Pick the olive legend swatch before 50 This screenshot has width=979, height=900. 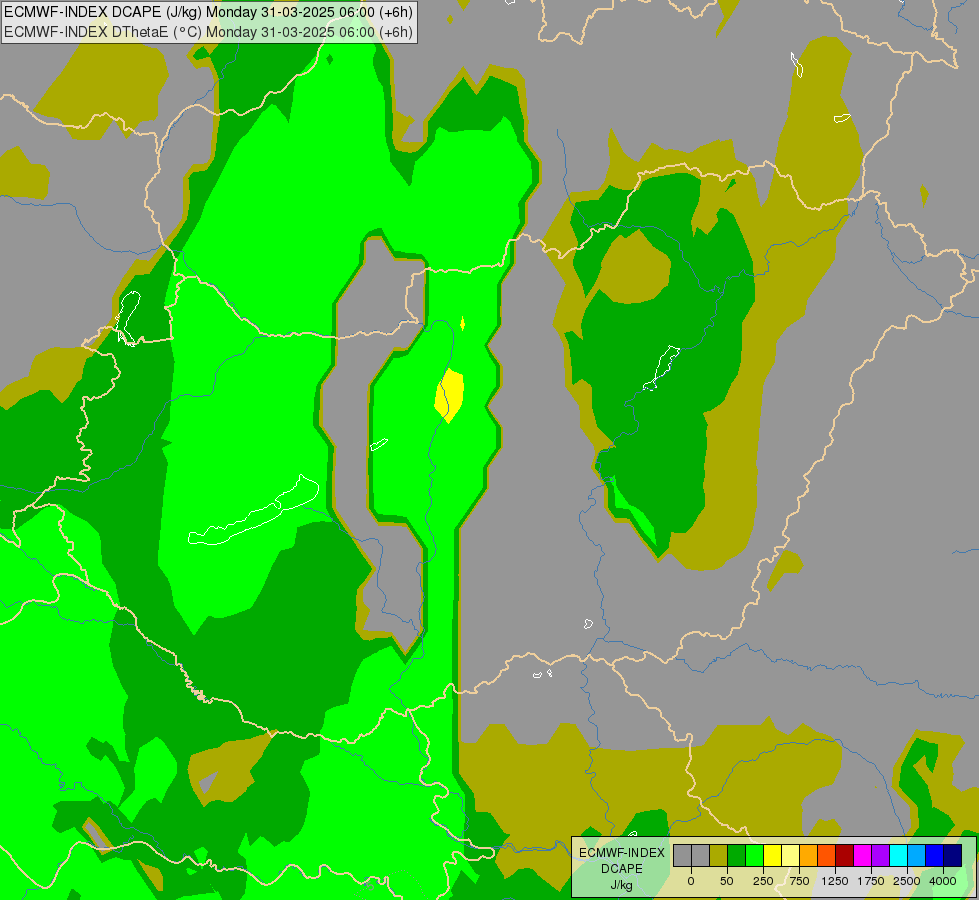pyautogui.click(x=718, y=855)
